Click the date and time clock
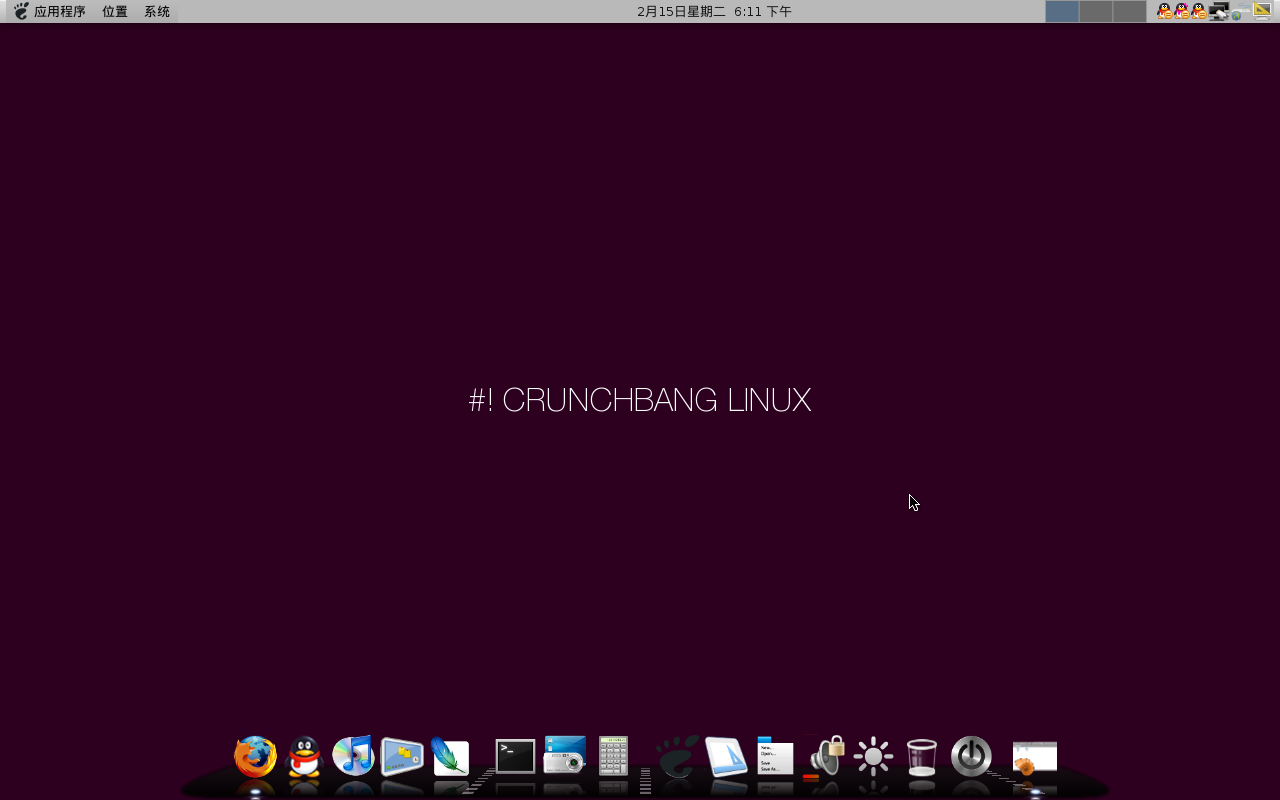 (x=714, y=12)
